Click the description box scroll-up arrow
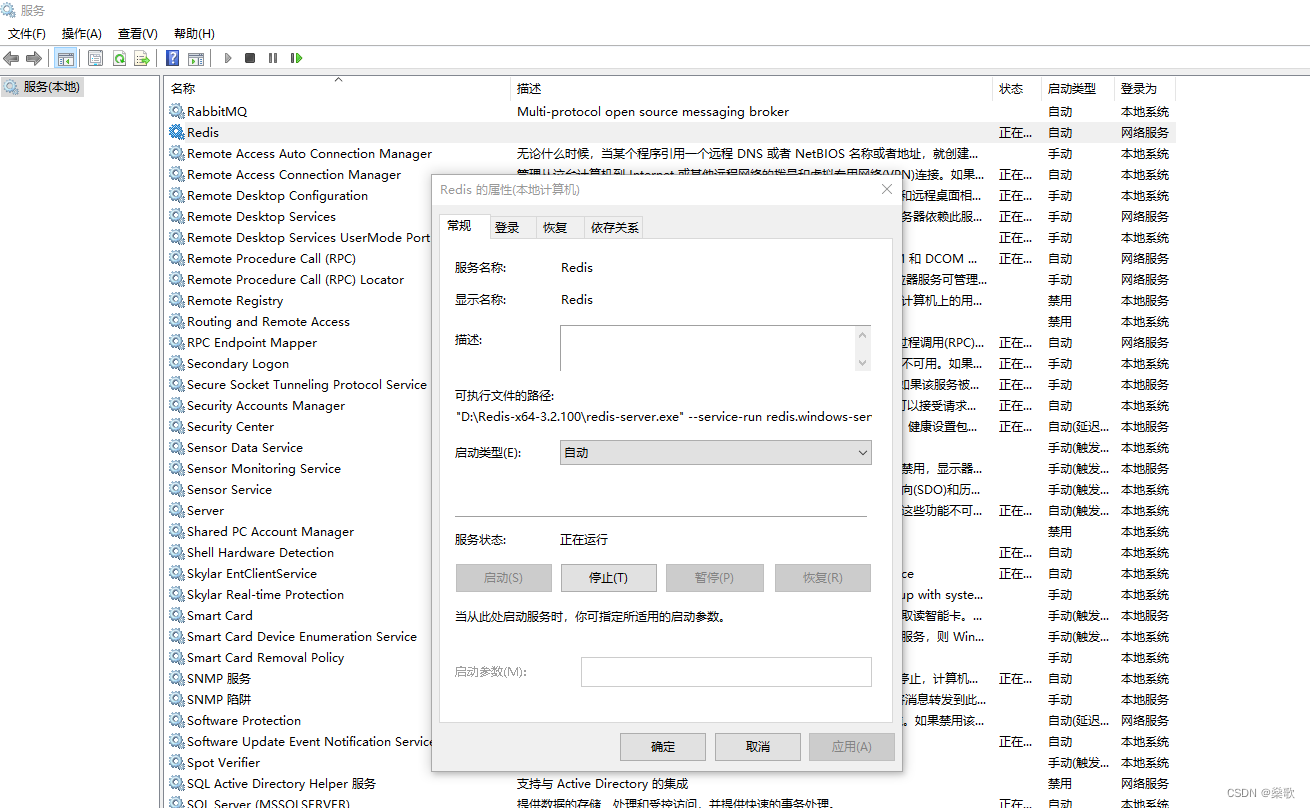Image resolution: width=1310 pixels, height=808 pixels. point(863,336)
